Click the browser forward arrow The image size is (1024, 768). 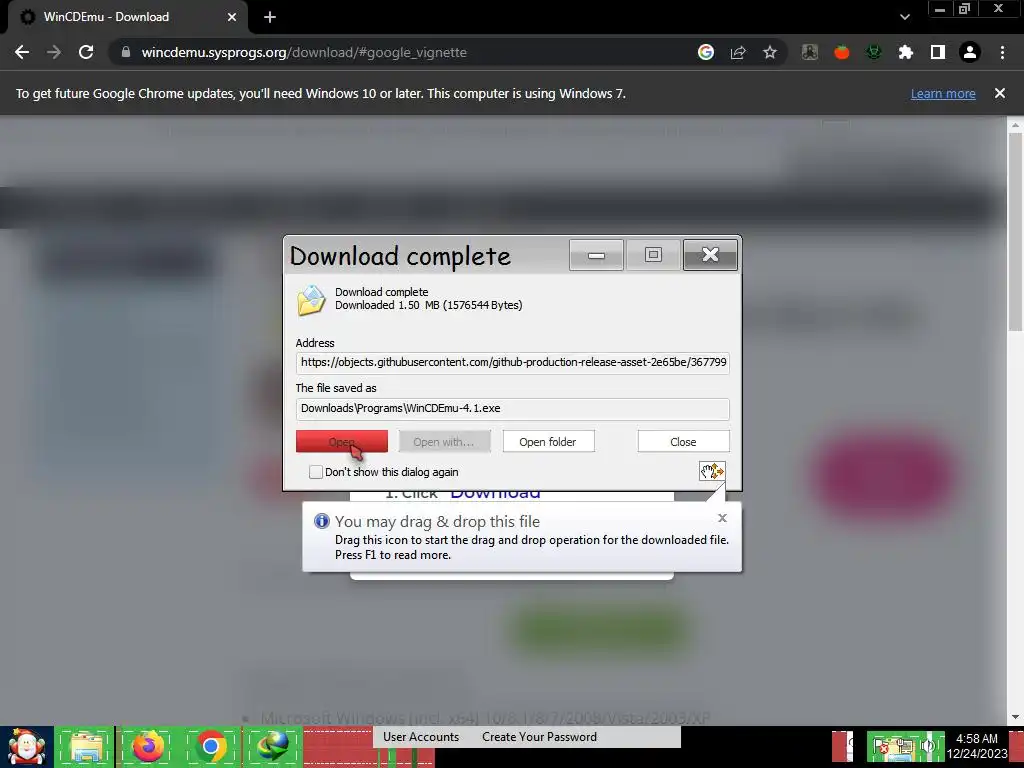(54, 52)
